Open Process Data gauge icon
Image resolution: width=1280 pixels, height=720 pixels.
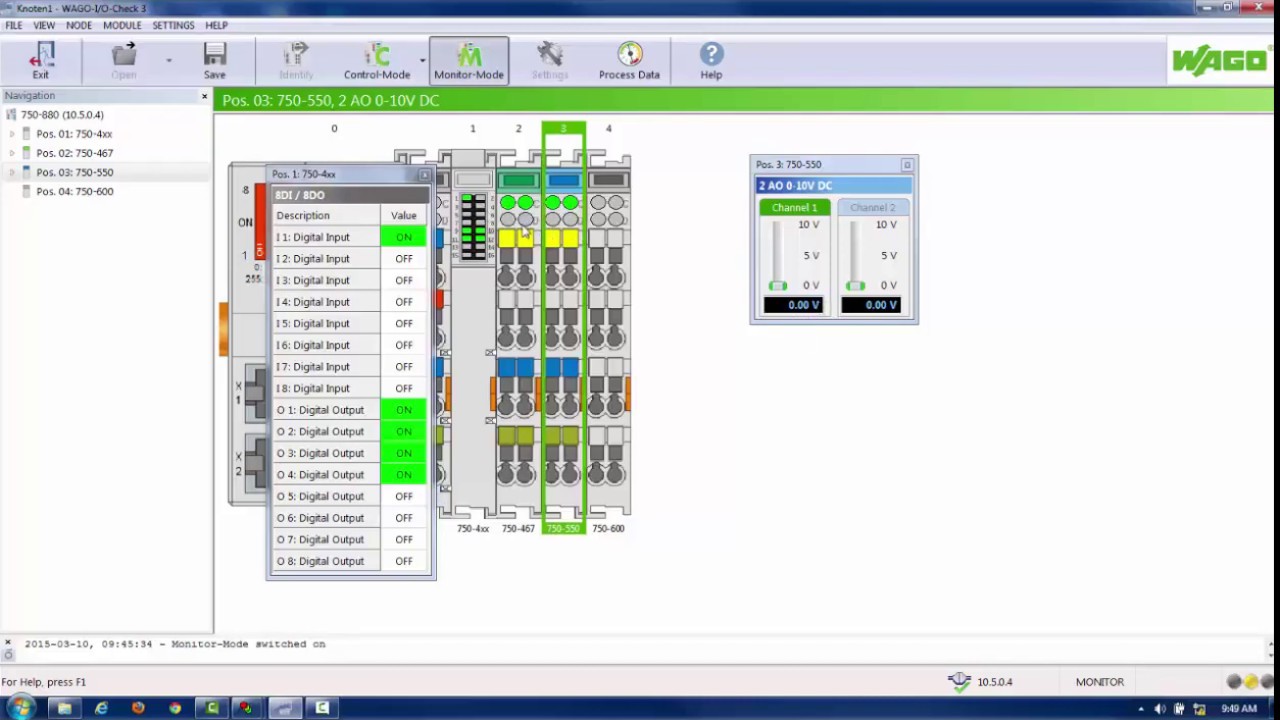coord(630,55)
